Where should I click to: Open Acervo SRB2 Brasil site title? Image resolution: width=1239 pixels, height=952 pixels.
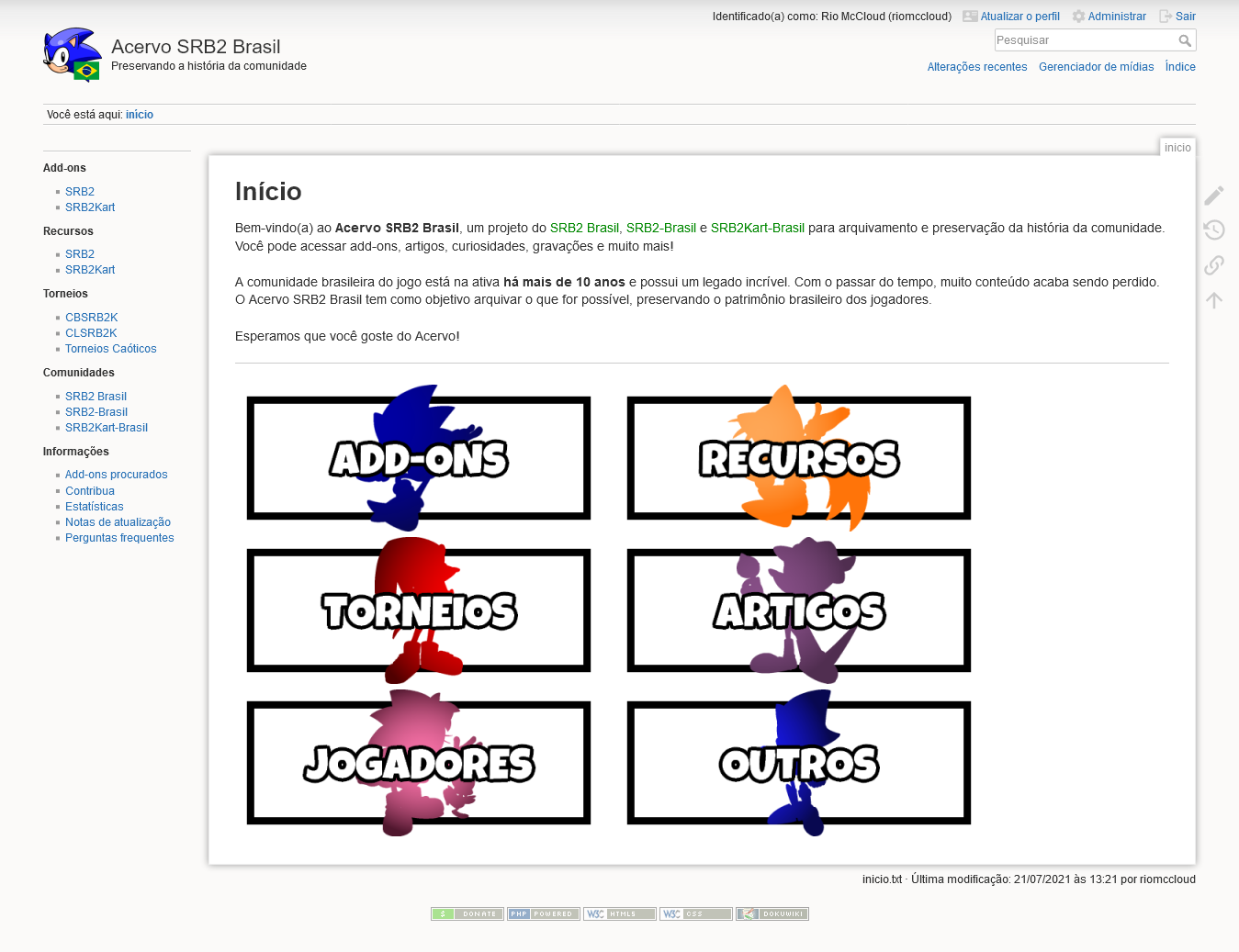(x=196, y=47)
